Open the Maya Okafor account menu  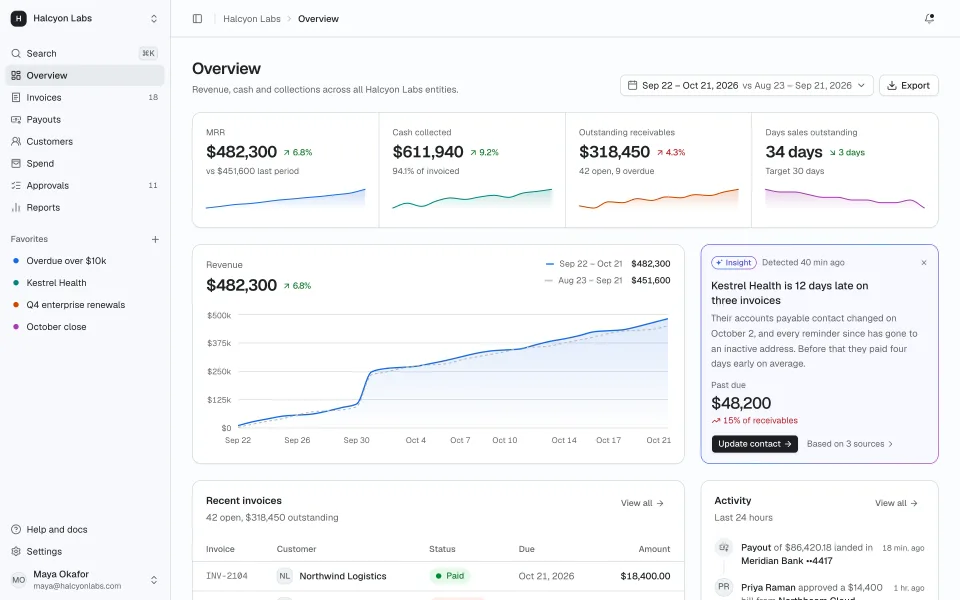(85, 580)
